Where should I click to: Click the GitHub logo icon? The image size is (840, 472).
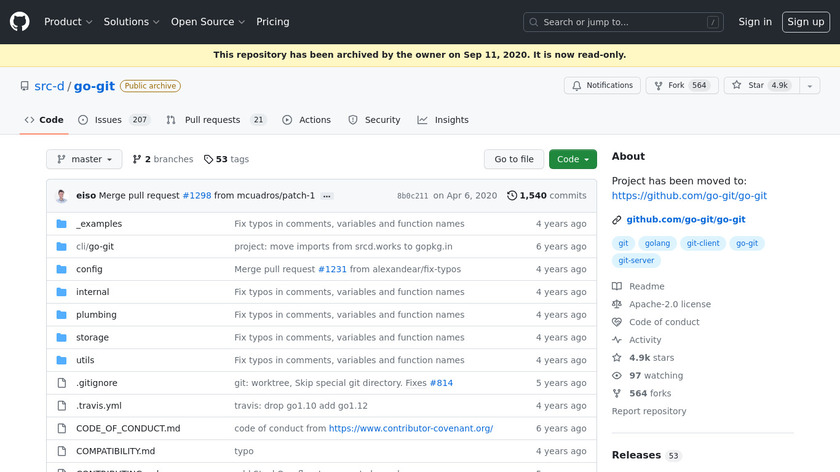pyautogui.click(x=20, y=21)
